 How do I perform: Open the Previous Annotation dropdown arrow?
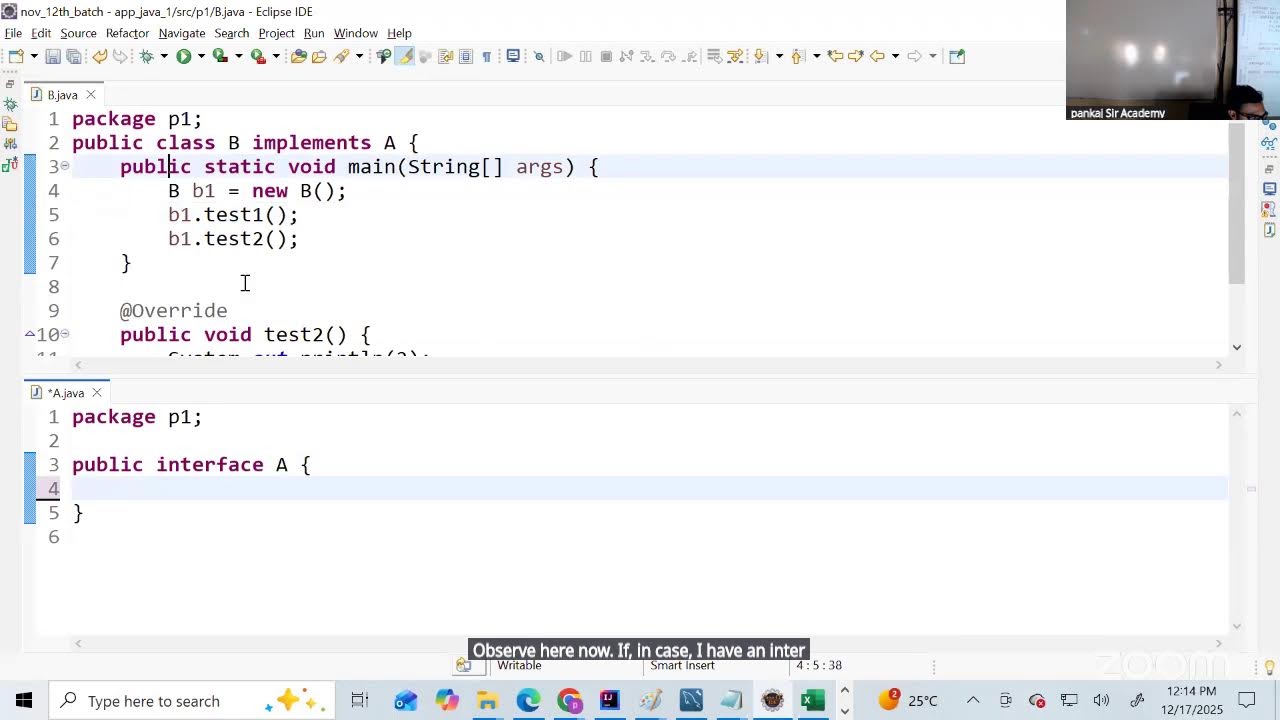[816, 56]
